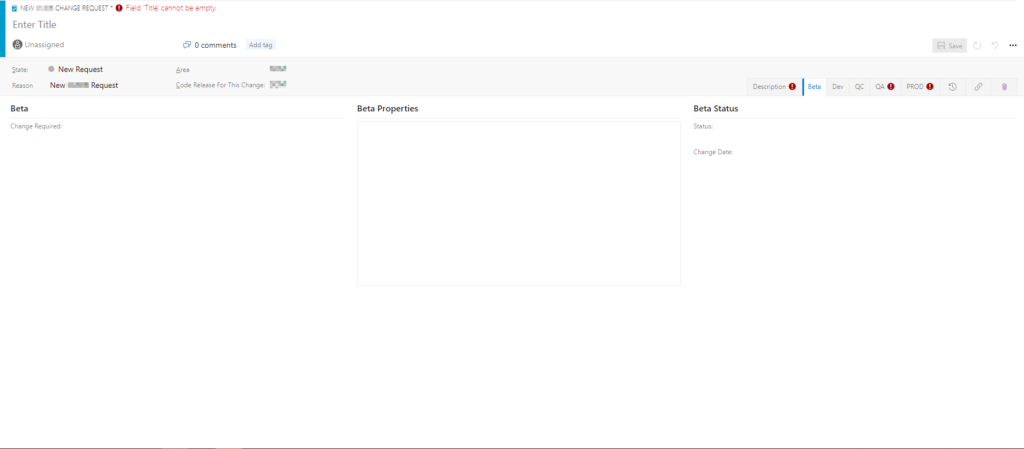Click the change request type icon

(14, 7)
